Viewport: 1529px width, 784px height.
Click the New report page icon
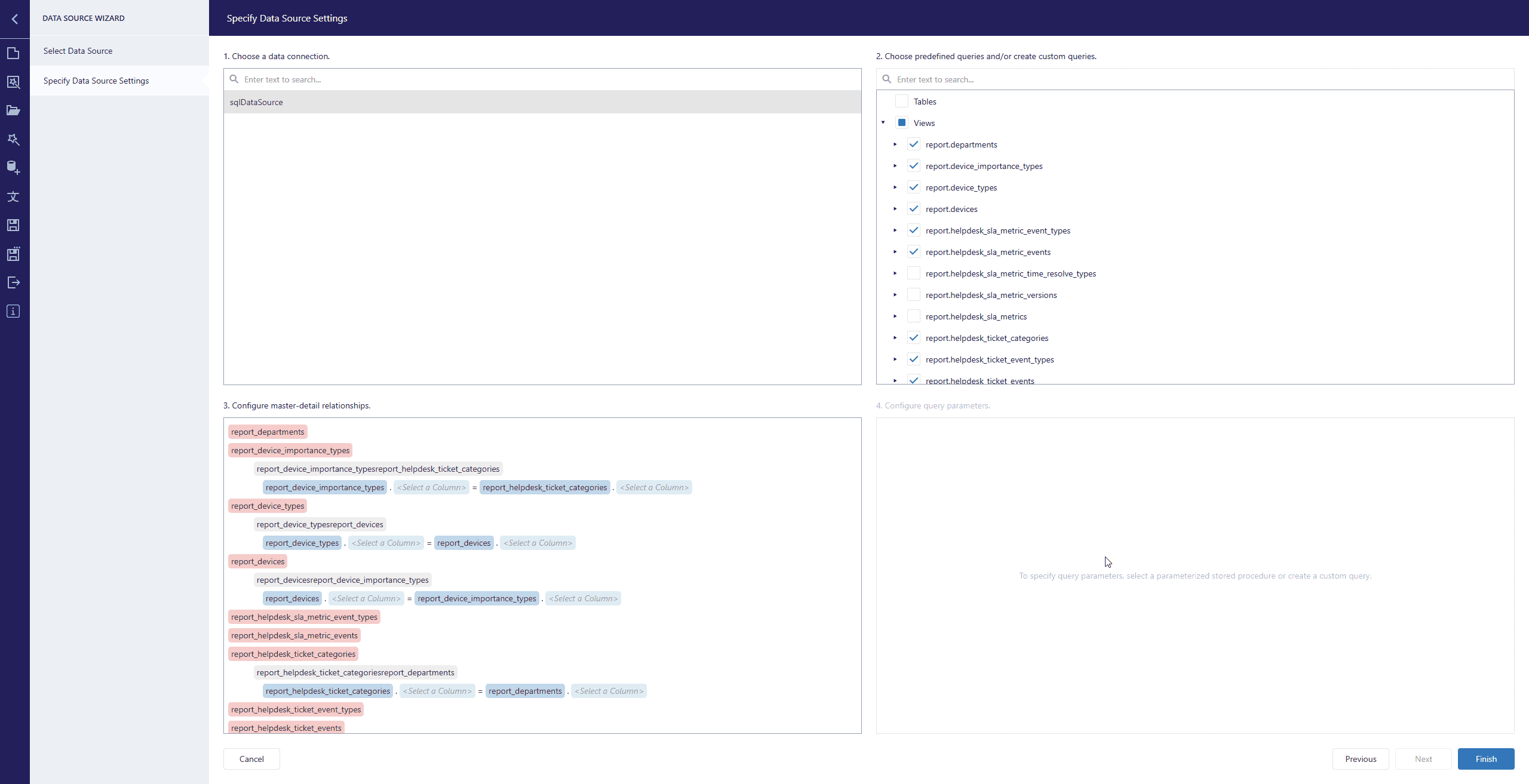pyautogui.click(x=13, y=53)
